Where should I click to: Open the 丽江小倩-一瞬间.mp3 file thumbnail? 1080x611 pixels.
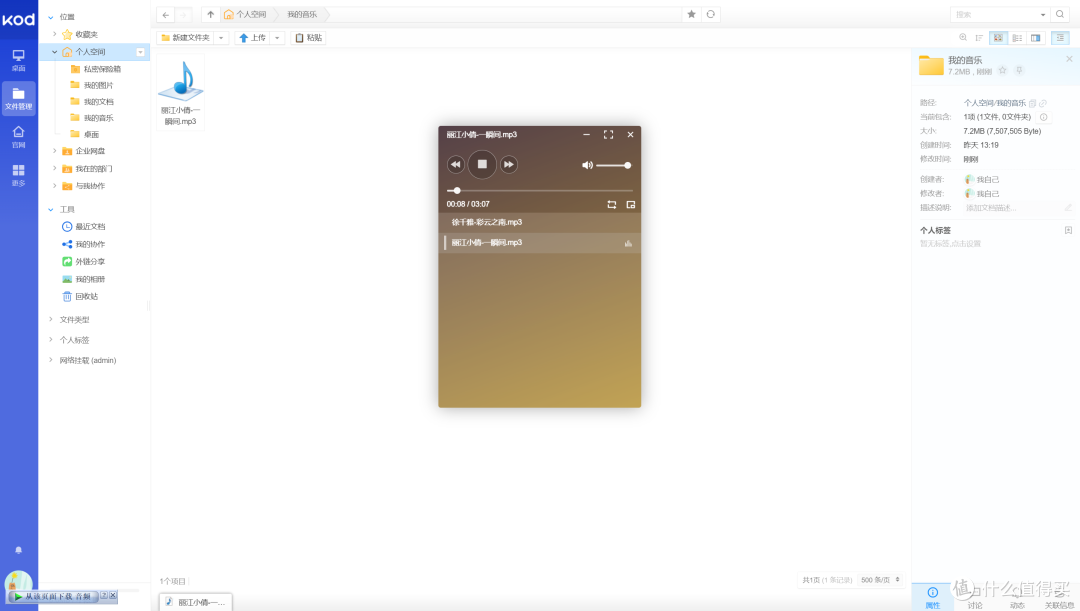coord(180,92)
